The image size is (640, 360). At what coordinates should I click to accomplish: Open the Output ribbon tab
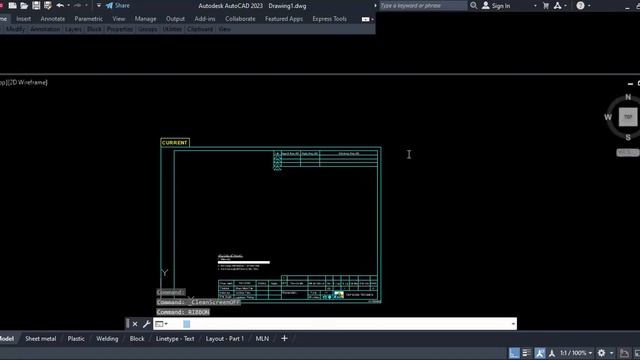click(175, 19)
